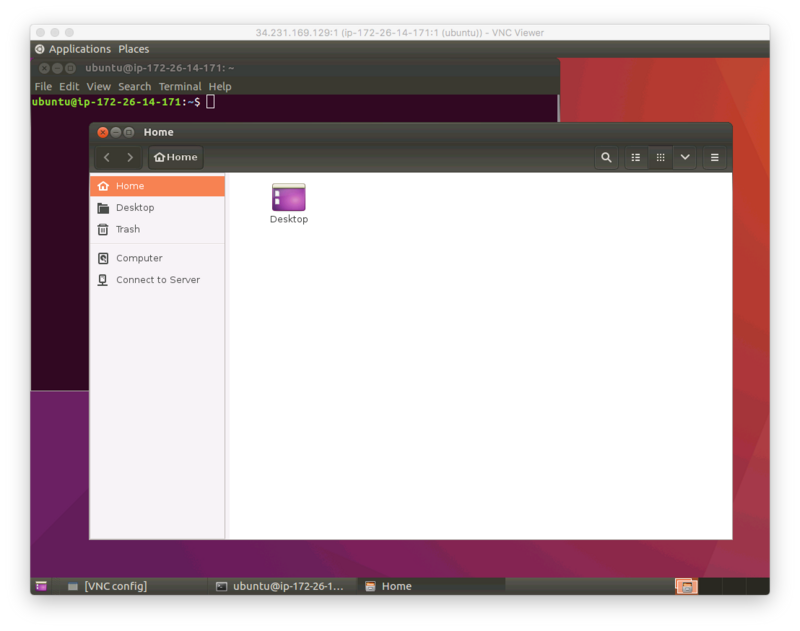Open the terminal's Terminal menu
Screen dimensions: 800x631
[180, 87]
